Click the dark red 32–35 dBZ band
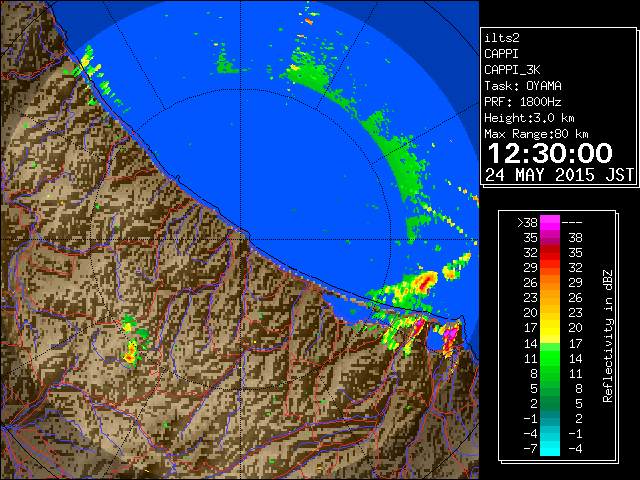This screenshot has width=640, height=480. 550,253
